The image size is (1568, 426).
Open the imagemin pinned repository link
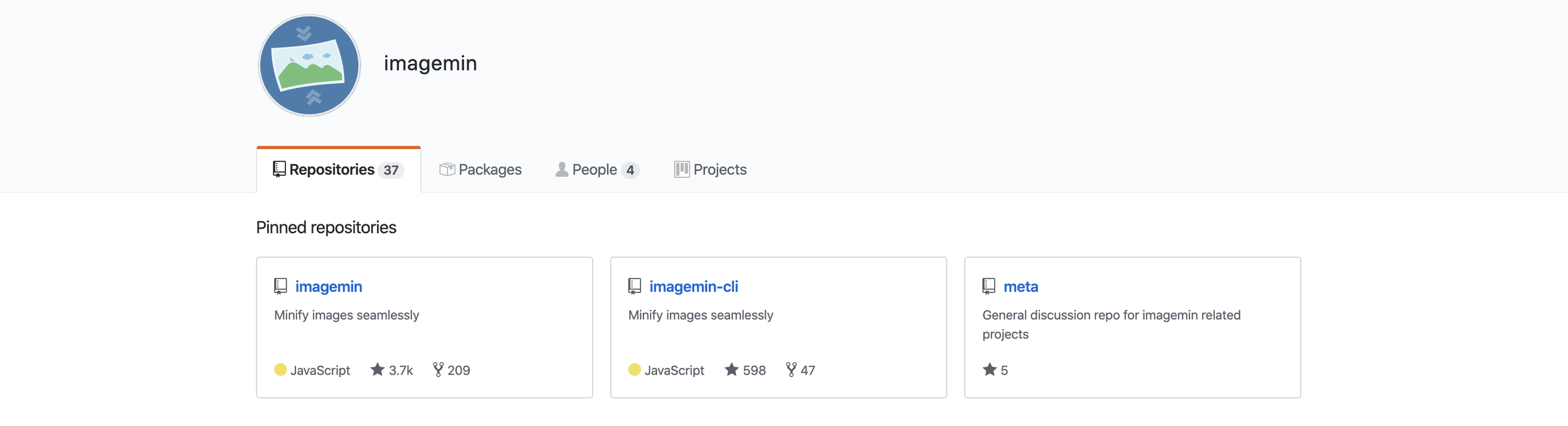[329, 286]
